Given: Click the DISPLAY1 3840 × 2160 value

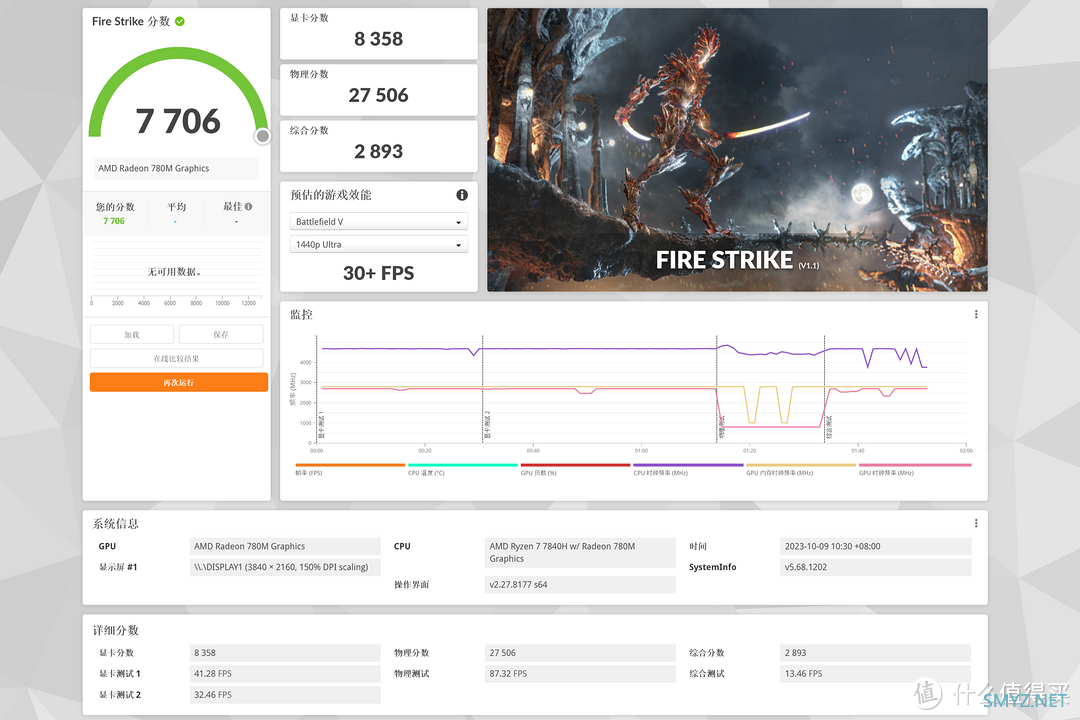Looking at the screenshot, I should click(284, 567).
